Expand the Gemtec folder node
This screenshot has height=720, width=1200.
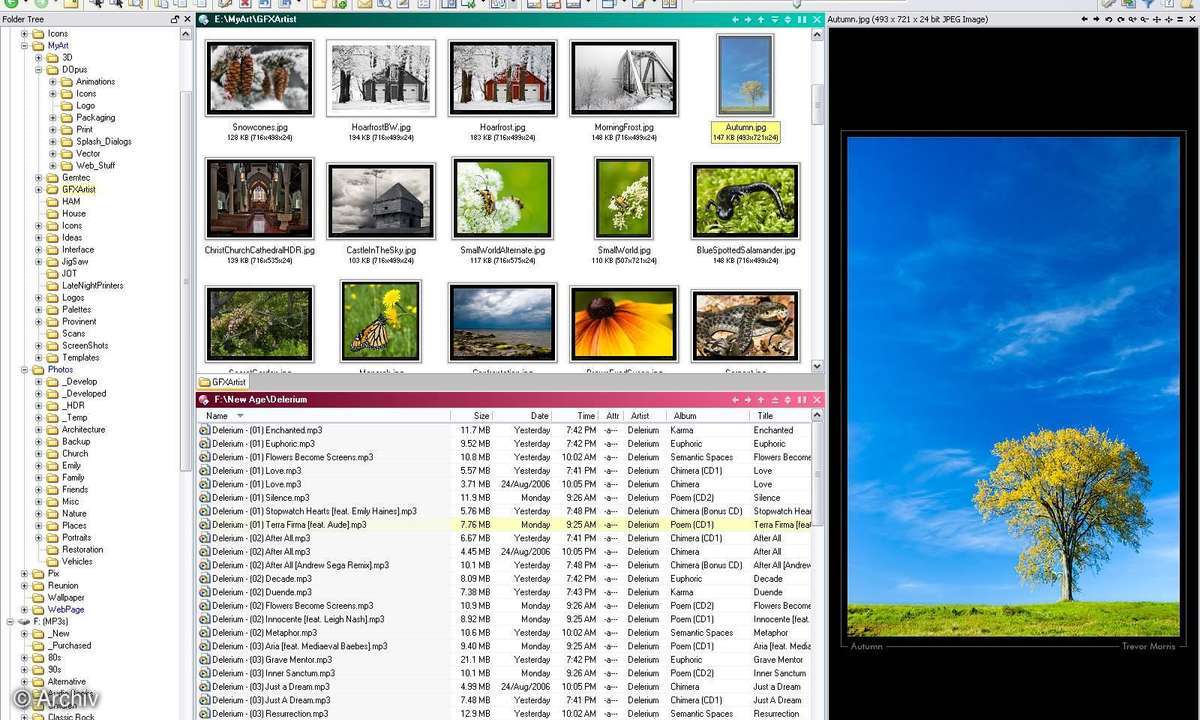[39, 177]
